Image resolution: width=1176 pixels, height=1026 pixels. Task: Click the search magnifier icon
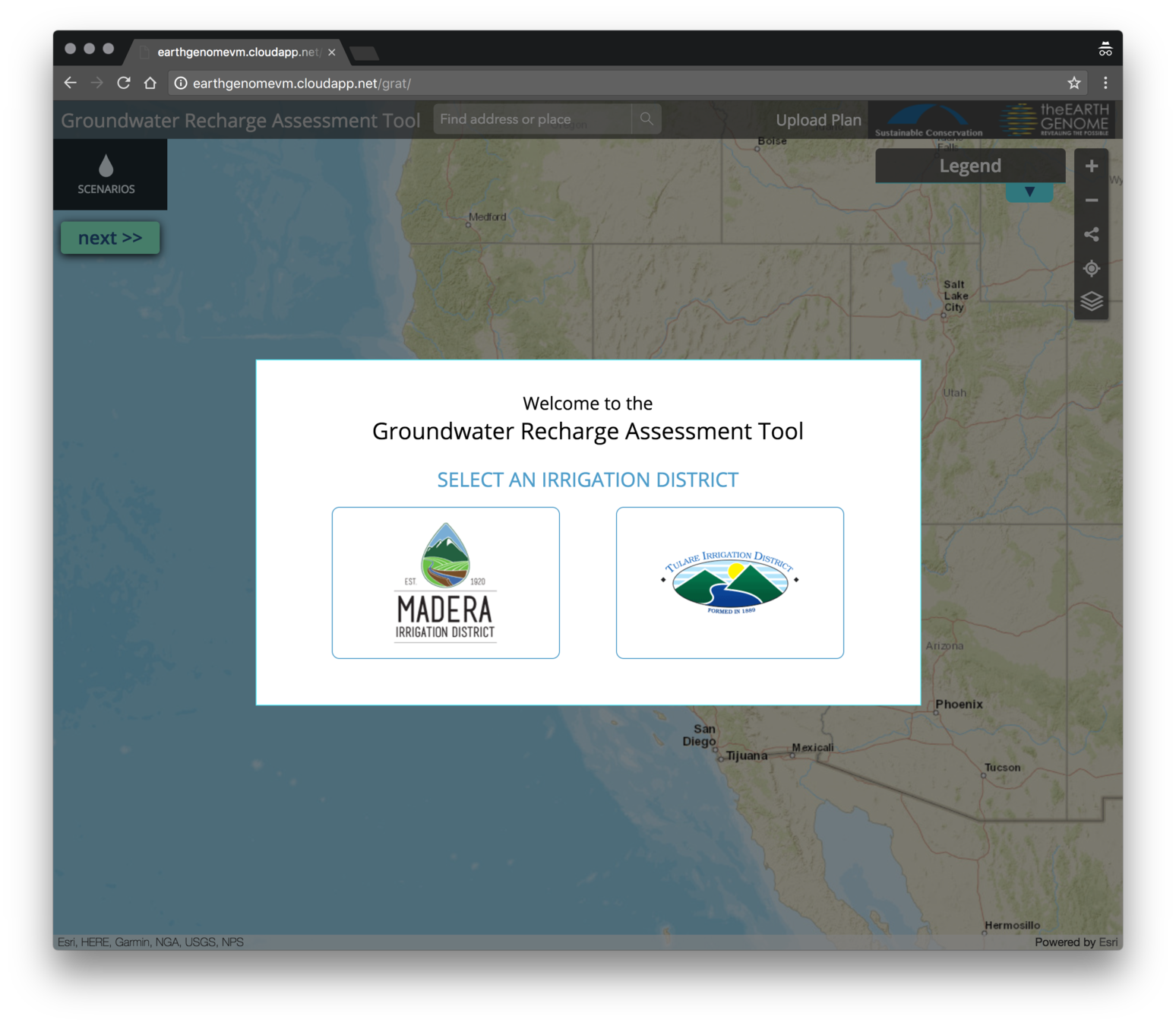pos(646,119)
